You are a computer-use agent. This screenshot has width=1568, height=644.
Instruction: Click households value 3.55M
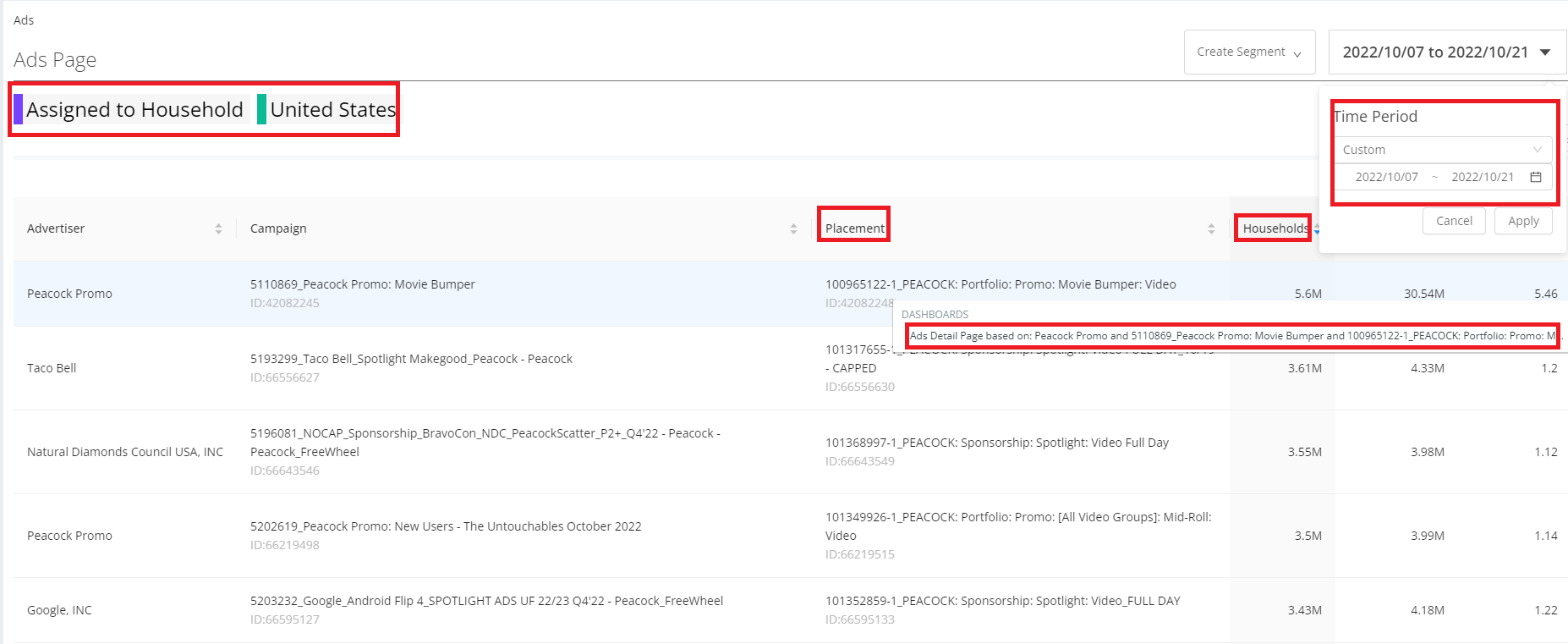1304,452
